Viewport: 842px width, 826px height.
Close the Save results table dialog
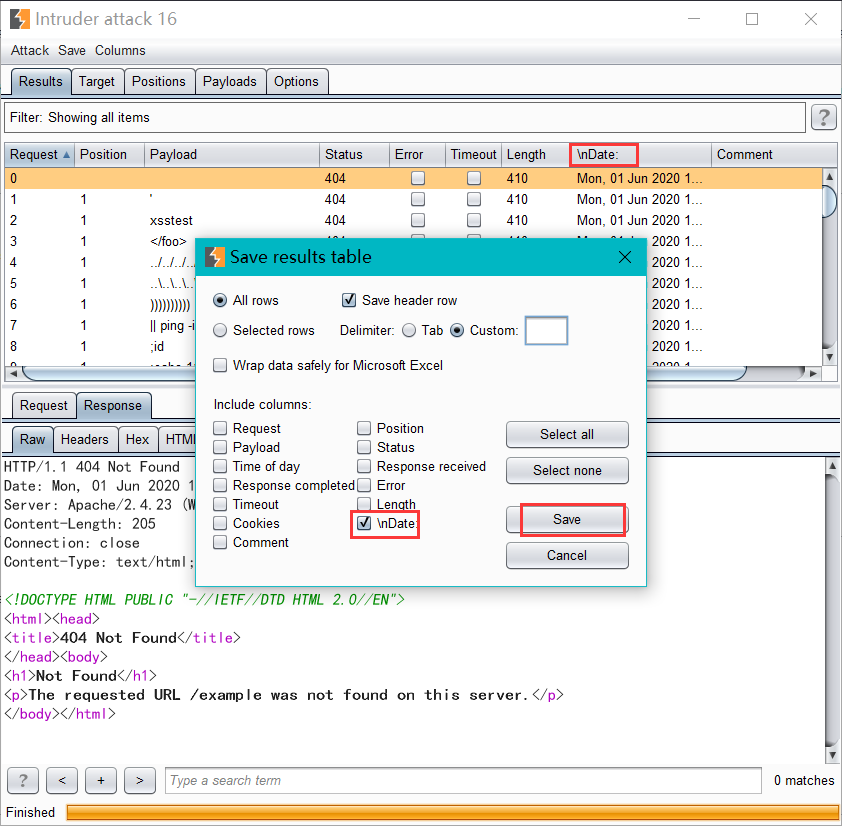tap(625, 257)
